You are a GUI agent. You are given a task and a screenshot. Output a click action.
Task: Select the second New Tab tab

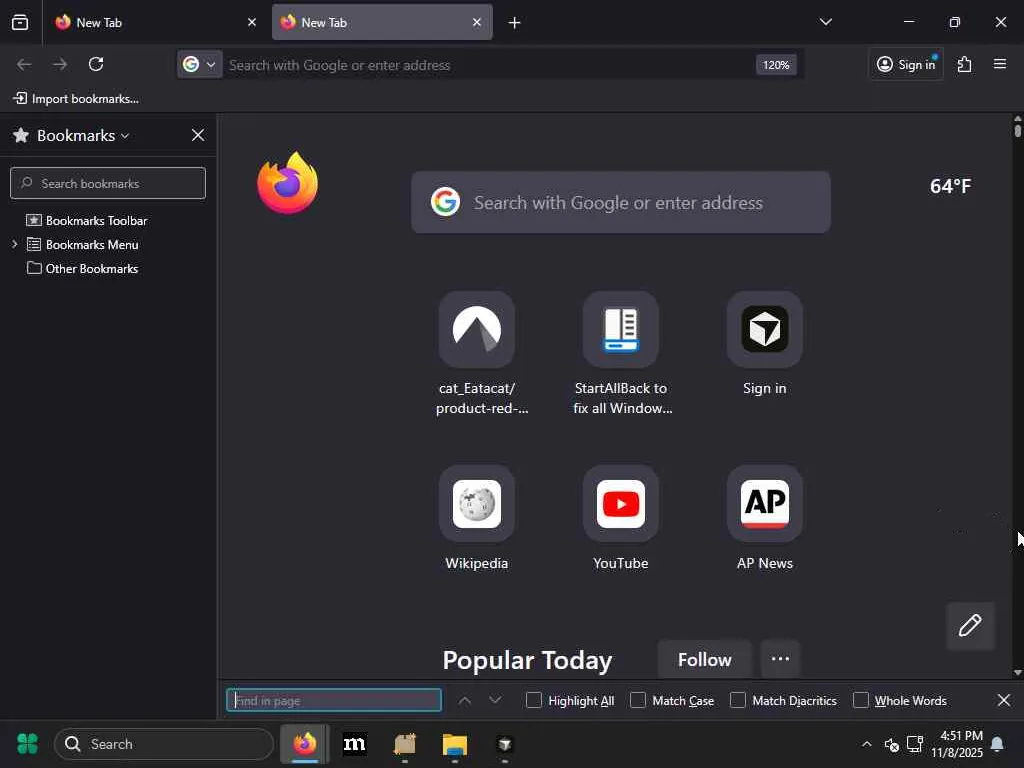pyautogui.click(x=382, y=22)
